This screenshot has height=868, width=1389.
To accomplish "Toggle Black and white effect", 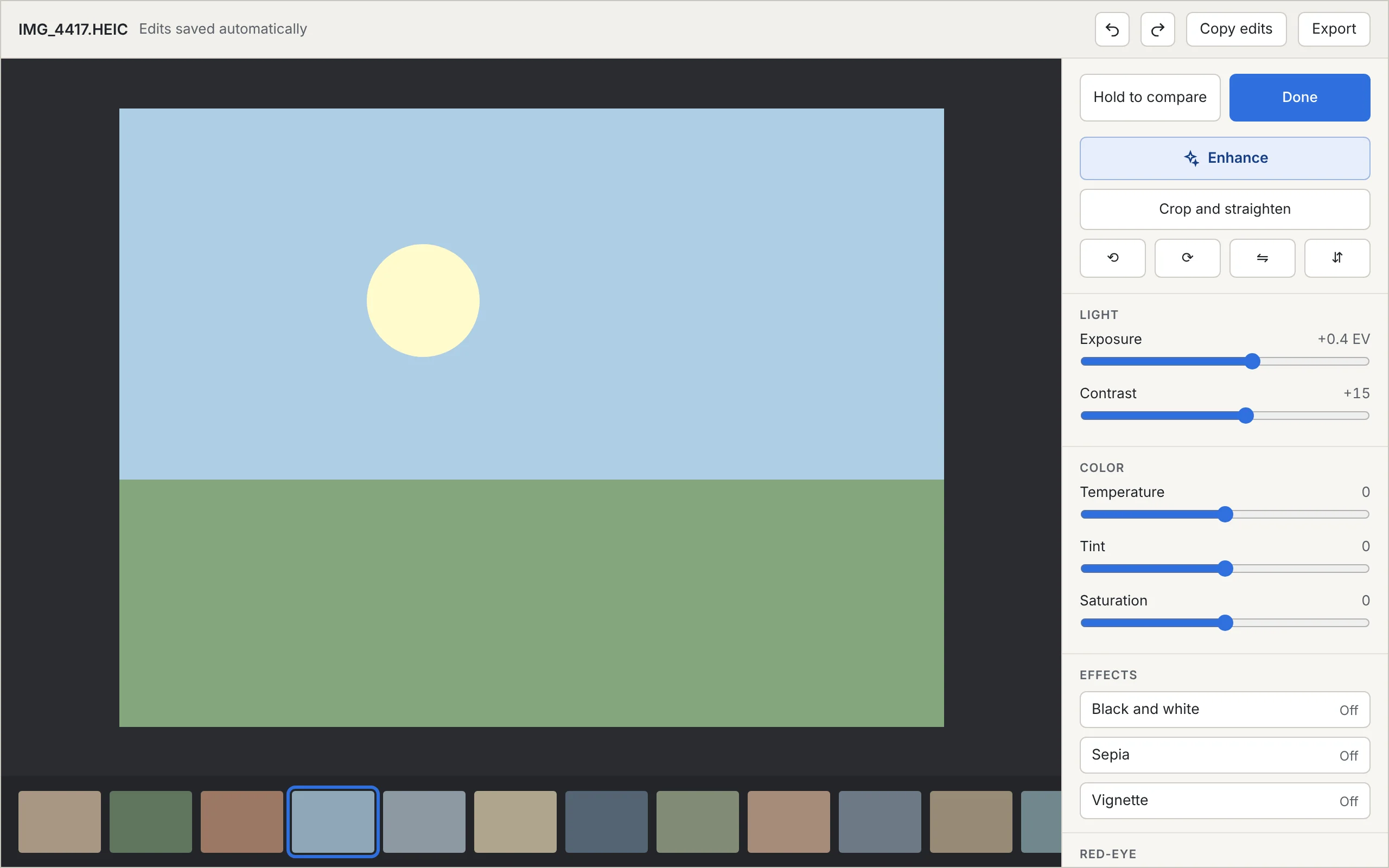I will click(x=1224, y=710).
